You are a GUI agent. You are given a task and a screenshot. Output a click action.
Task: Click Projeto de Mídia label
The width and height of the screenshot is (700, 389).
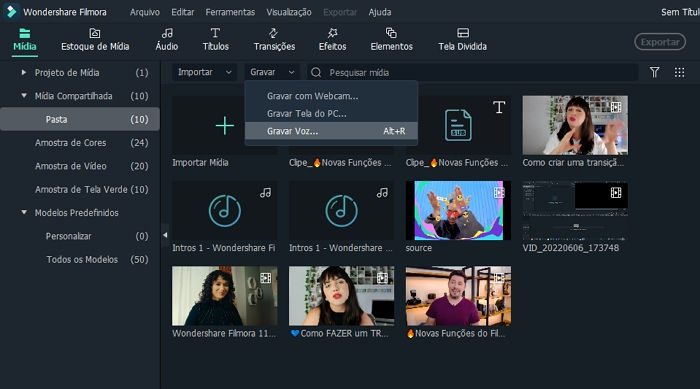tap(67, 72)
